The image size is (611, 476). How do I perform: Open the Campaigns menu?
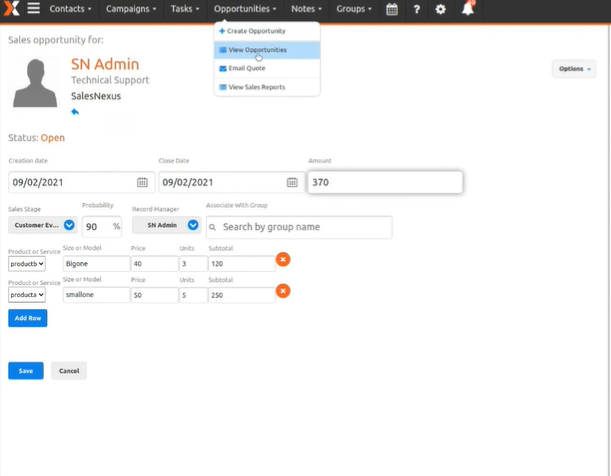click(132, 9)
